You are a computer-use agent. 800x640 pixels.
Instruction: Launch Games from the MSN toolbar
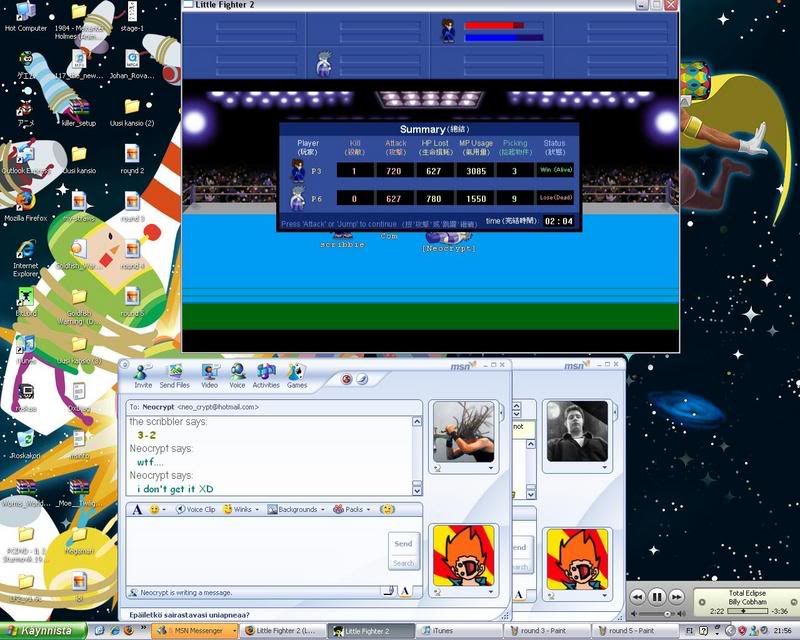tap(297, 374)
